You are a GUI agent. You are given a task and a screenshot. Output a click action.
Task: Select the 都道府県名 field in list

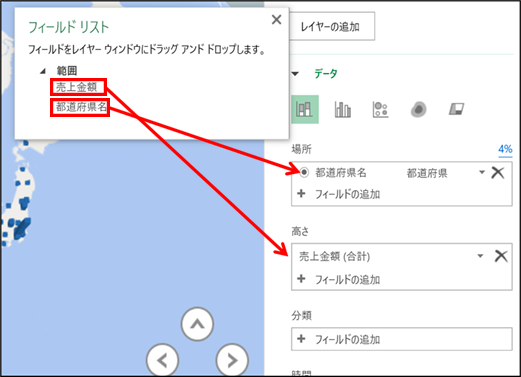tap(80, 107)
